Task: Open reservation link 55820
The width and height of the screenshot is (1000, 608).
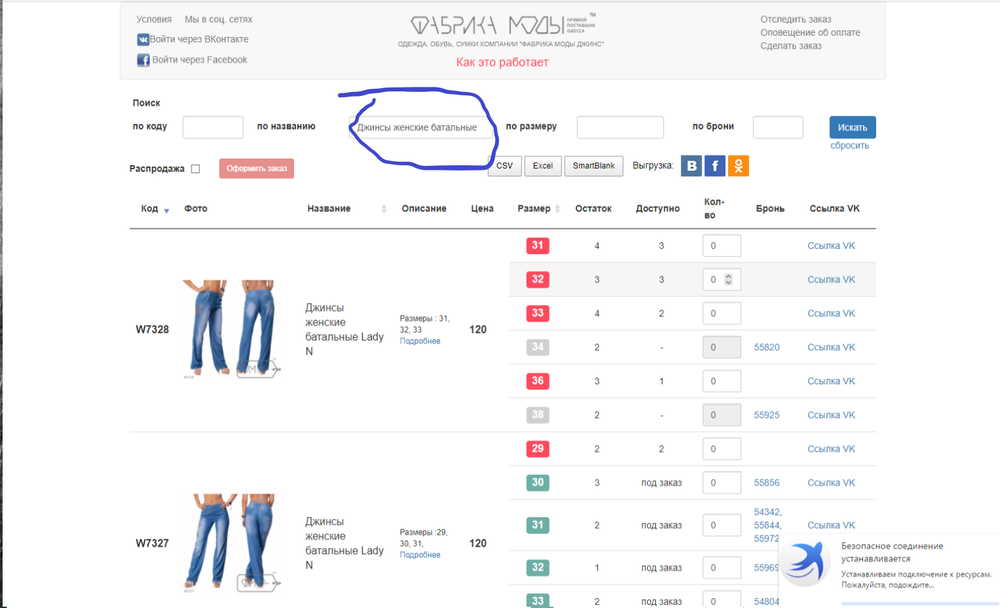Action: point(767,347)
